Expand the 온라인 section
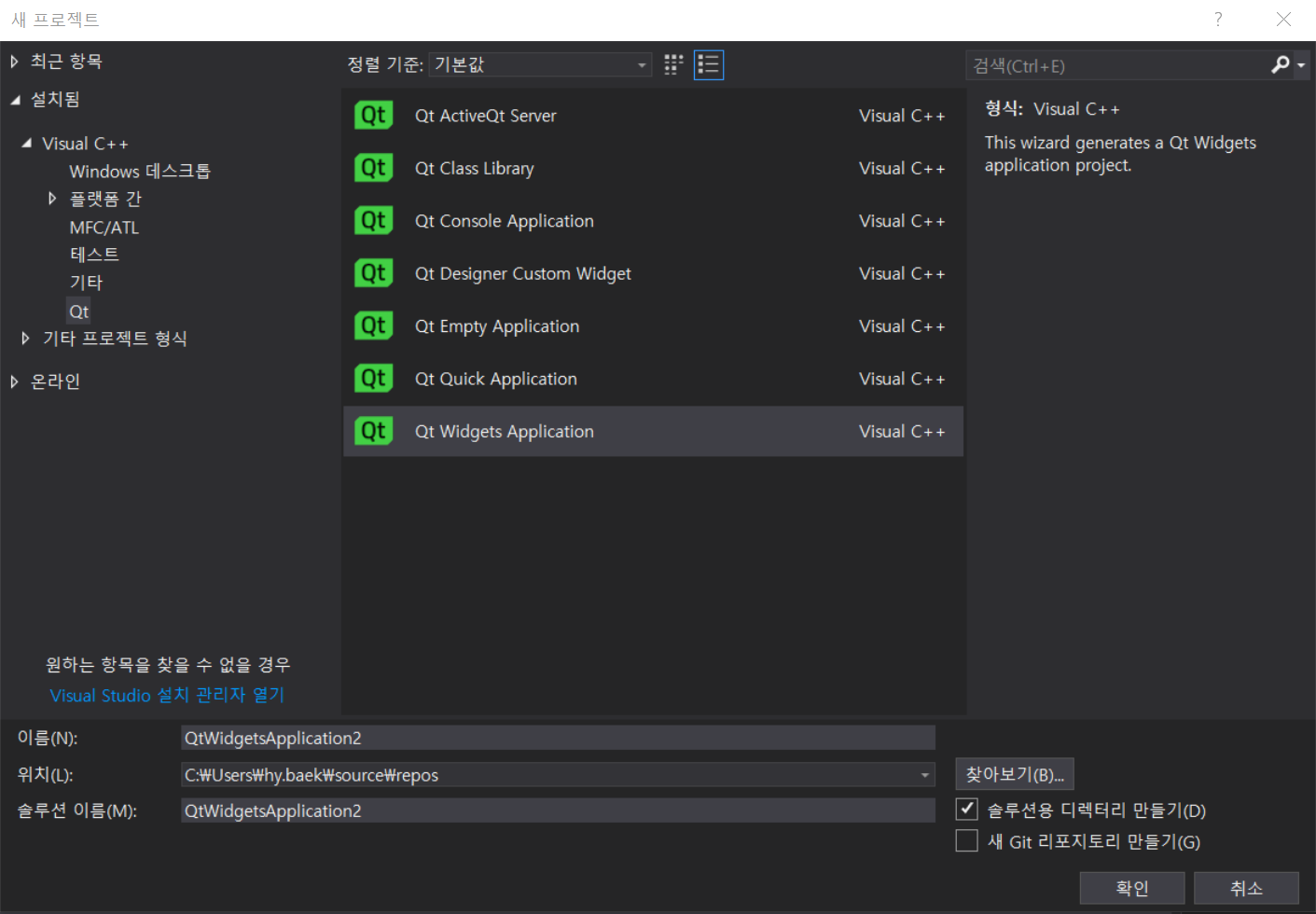 pos(14,381)
